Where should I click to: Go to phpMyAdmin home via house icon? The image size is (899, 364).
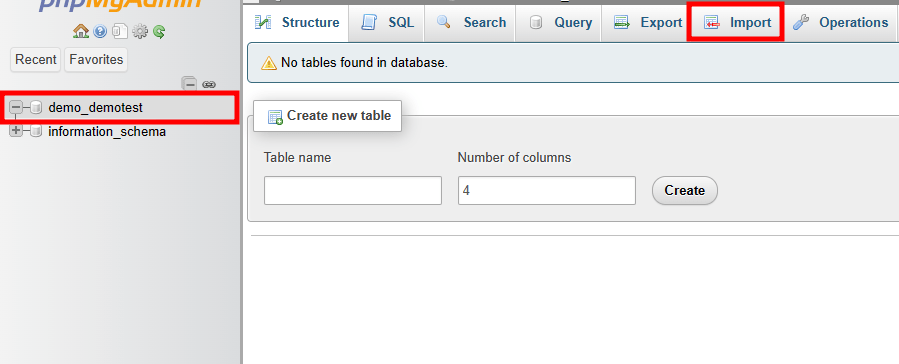point(81,31)
